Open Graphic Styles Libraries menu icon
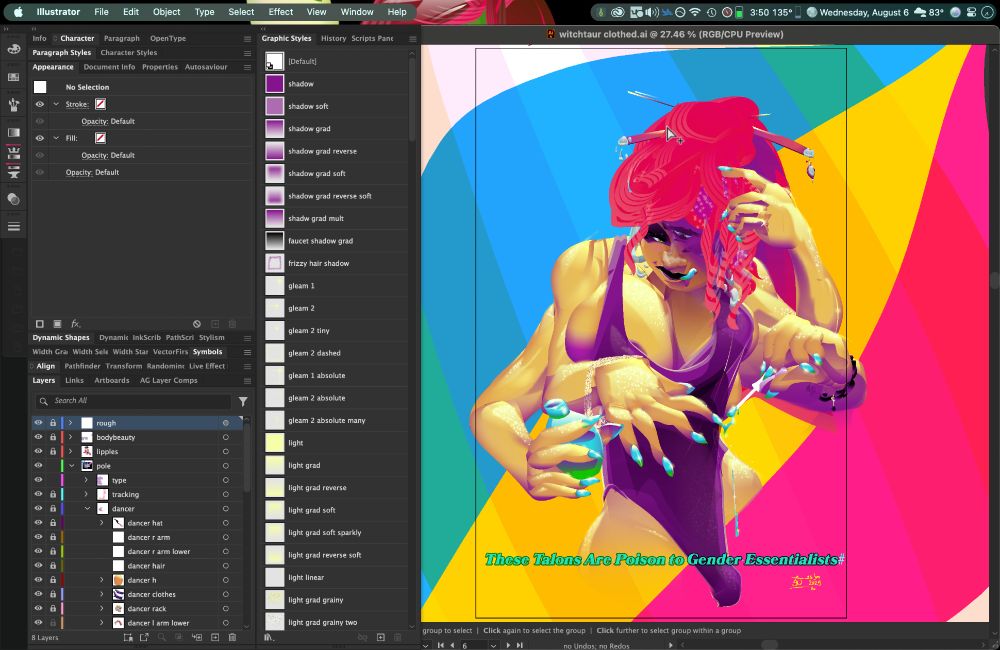 point(268,637)
